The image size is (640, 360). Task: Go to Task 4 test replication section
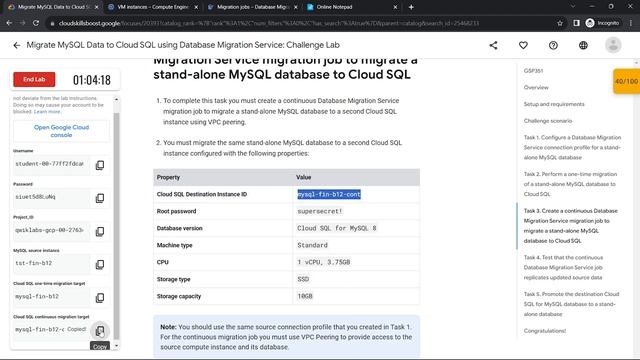(x=563, y=267)
